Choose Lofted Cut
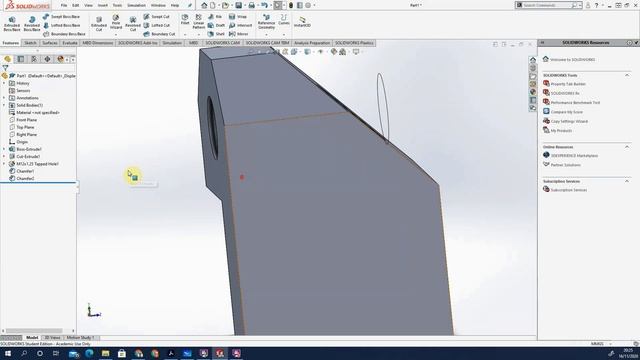 tap(157, 25)
